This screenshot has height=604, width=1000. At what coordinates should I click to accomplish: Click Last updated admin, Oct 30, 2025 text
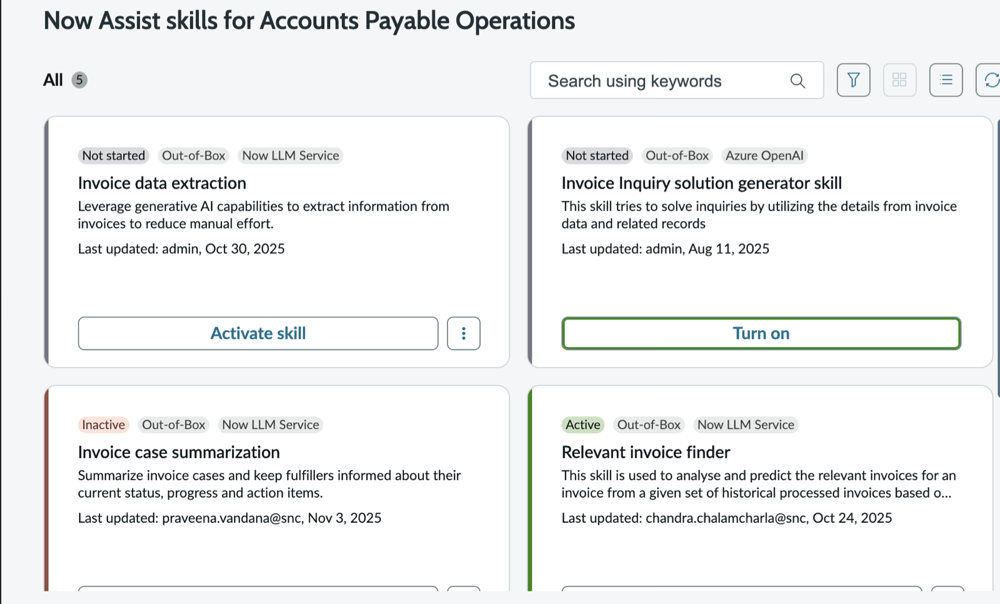coord(181,249)
